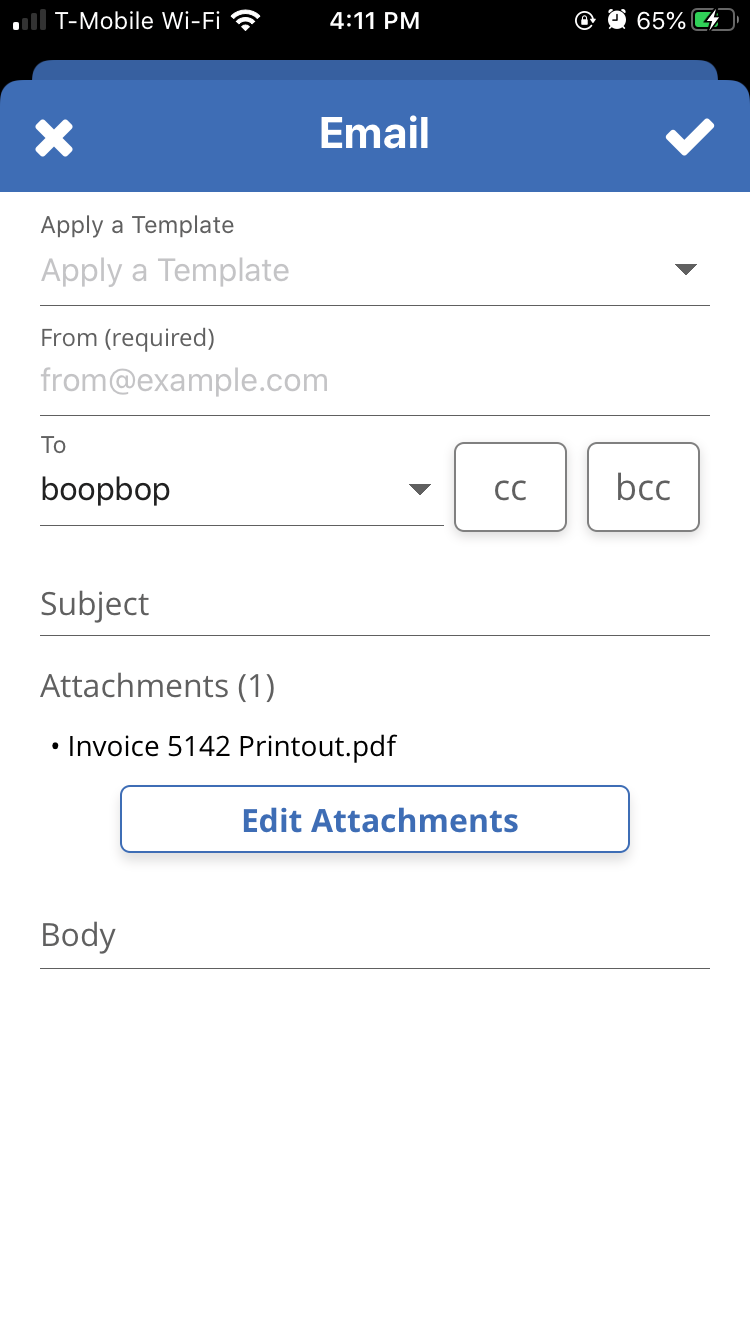Viewport: 750px width, 1334px height.
Task: Tap into the Subject field
Action: (x=374, y=604)
